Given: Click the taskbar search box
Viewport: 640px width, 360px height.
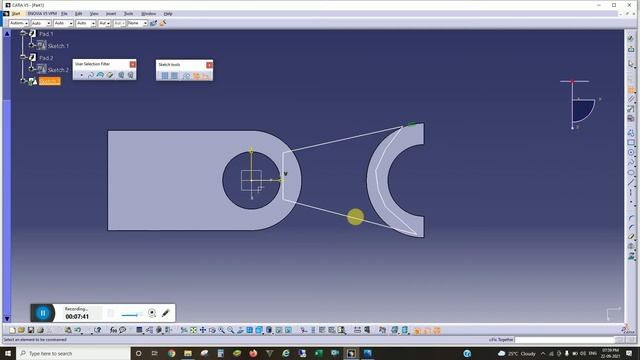Looking at the screenshot, I should [73, 353].
